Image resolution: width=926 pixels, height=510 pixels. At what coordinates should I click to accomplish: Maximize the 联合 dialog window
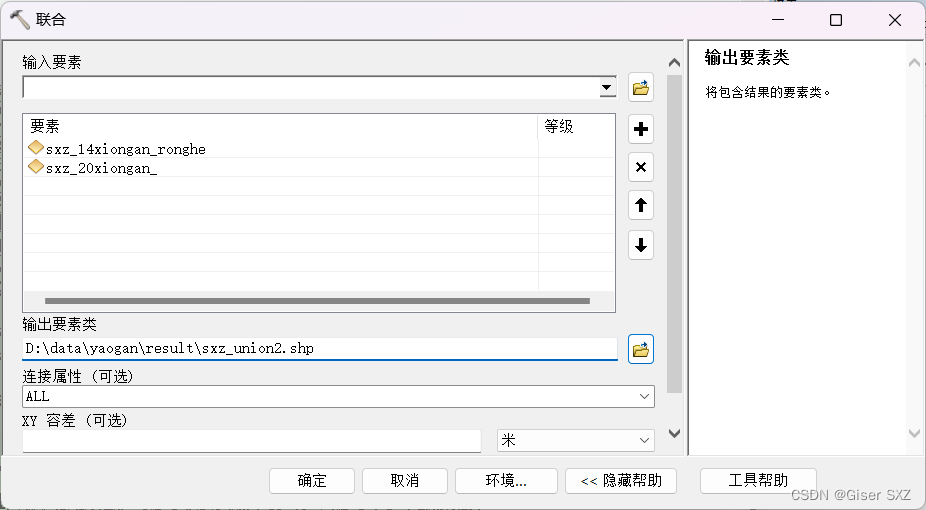836,20
